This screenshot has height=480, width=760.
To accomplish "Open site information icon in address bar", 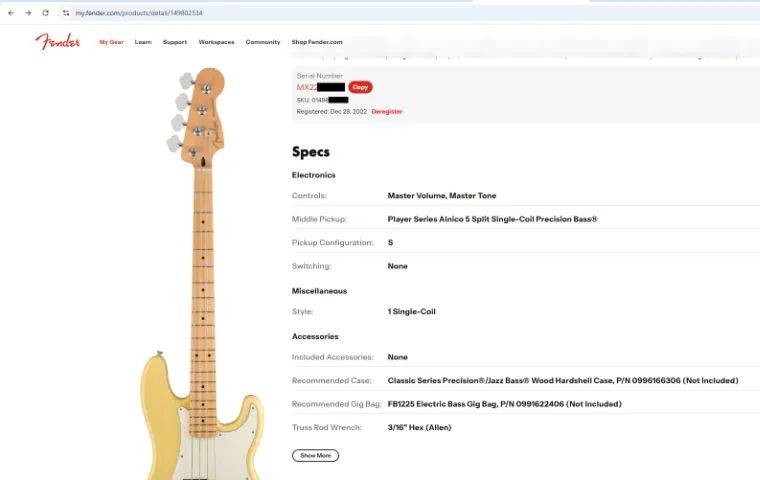I will click(66, 13).
